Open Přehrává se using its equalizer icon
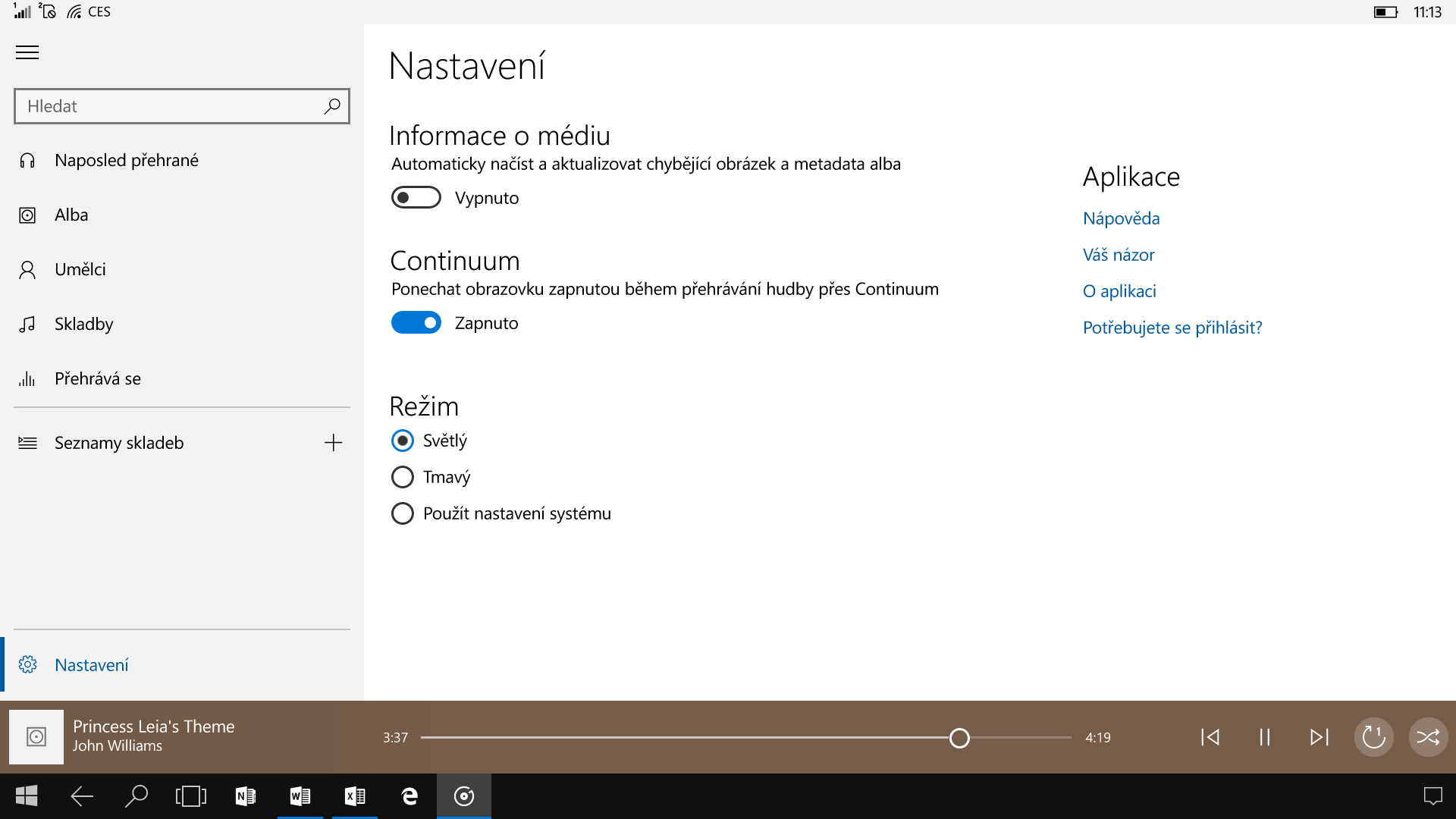The width and height of the screenshot is (1456, 819). (27, 378)
